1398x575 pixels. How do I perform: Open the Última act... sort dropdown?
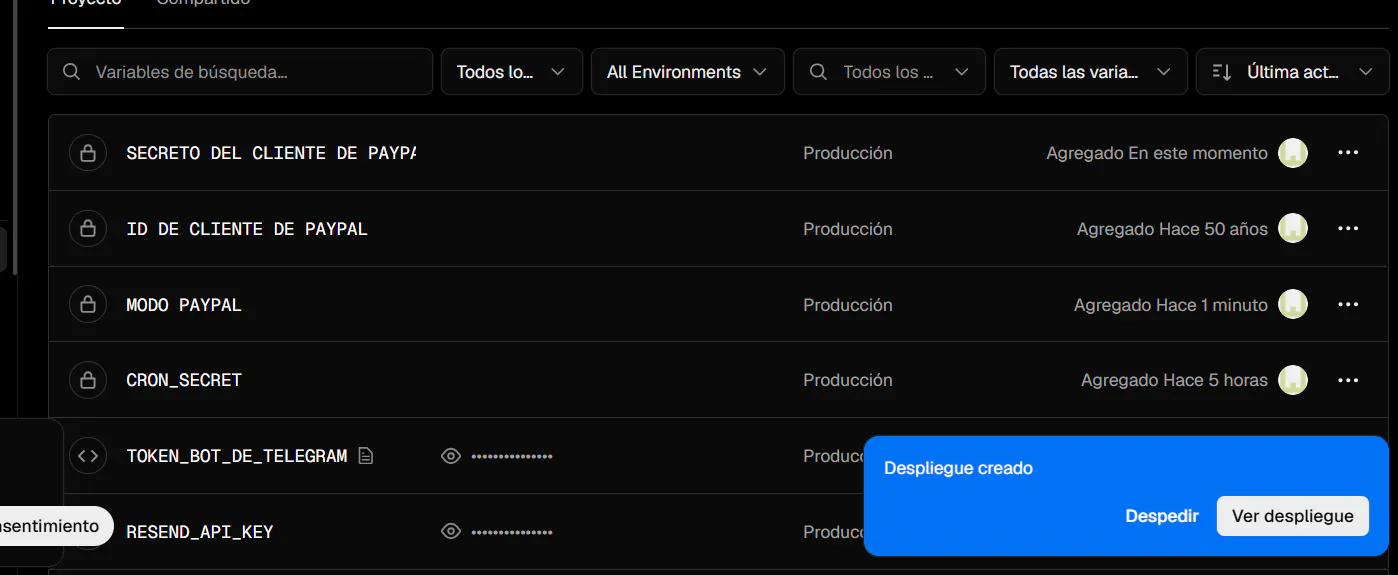tap(1292, 72)
